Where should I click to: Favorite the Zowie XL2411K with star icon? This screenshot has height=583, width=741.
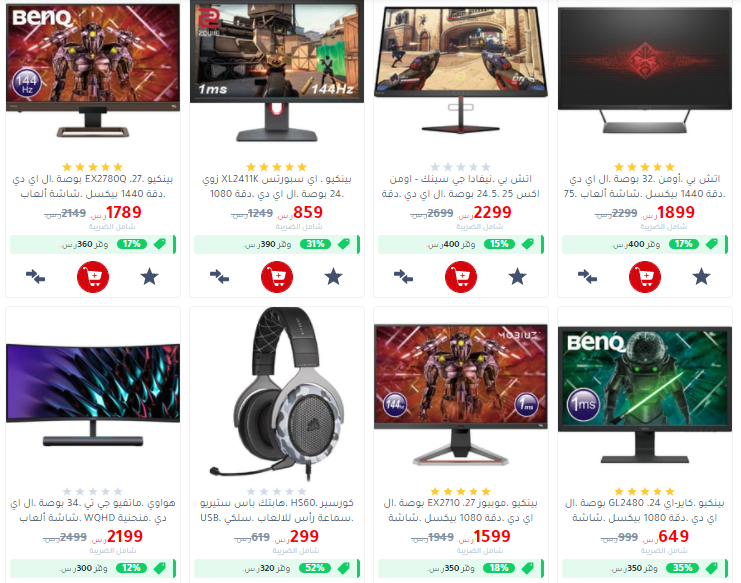click(x=334, y=276)
